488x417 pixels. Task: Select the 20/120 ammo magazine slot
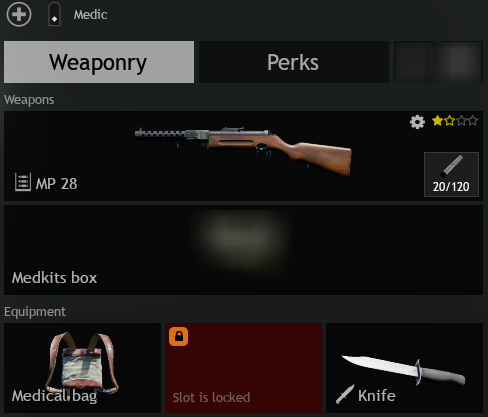[x=451, y=174]
